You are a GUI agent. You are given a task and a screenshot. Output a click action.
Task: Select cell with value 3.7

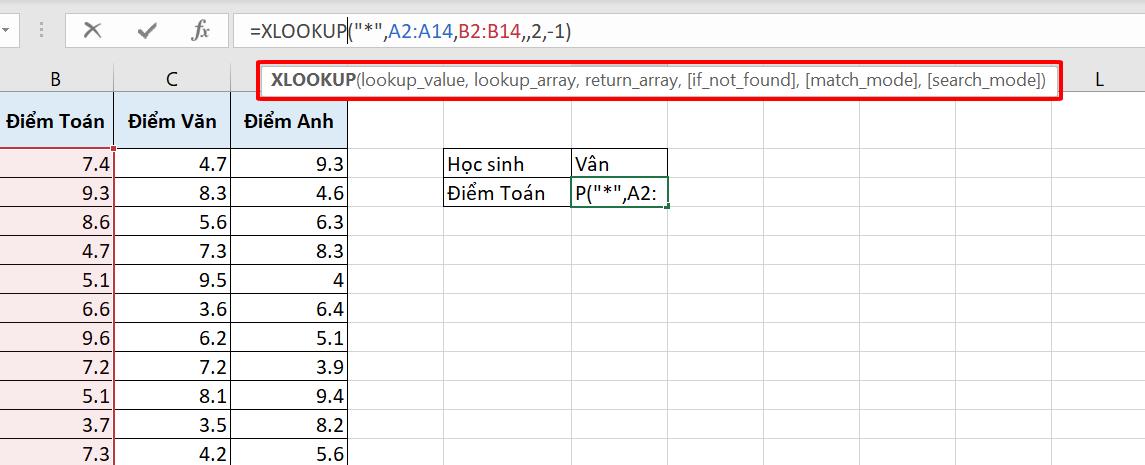[56, 426]
